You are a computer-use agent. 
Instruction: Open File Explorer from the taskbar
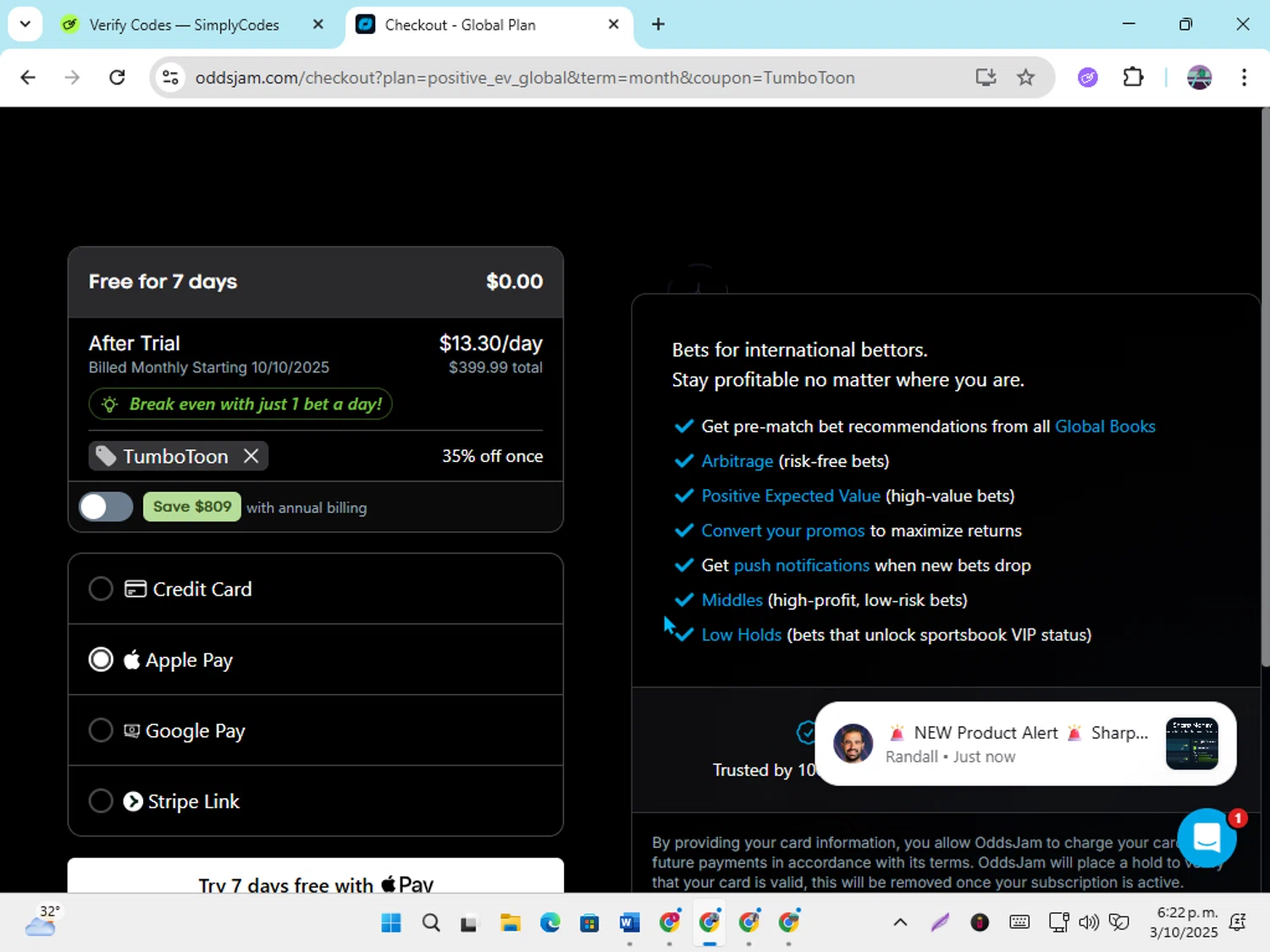tap(510, 922)
